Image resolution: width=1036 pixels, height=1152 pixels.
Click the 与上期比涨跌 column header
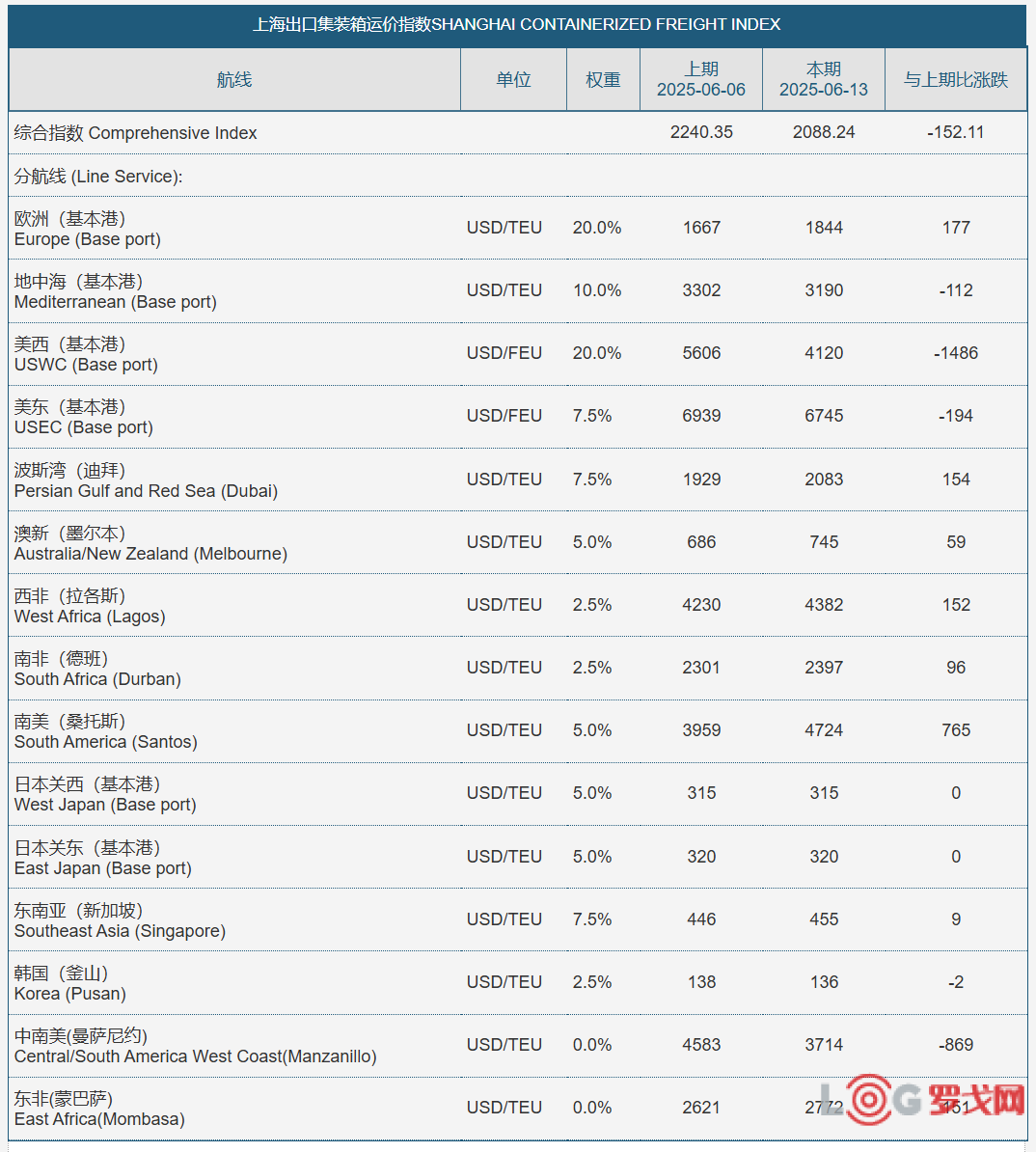(x=956, y=79)
